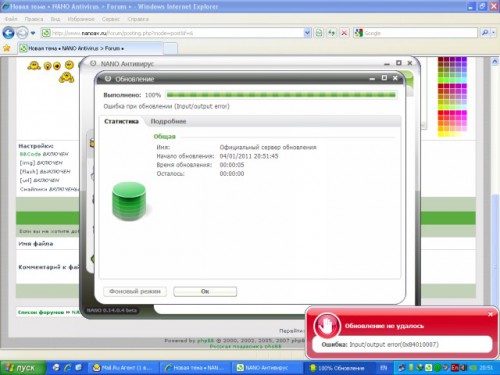500x375 pixels.
Task: Click the пуск Start button
Action: [22, 368]
